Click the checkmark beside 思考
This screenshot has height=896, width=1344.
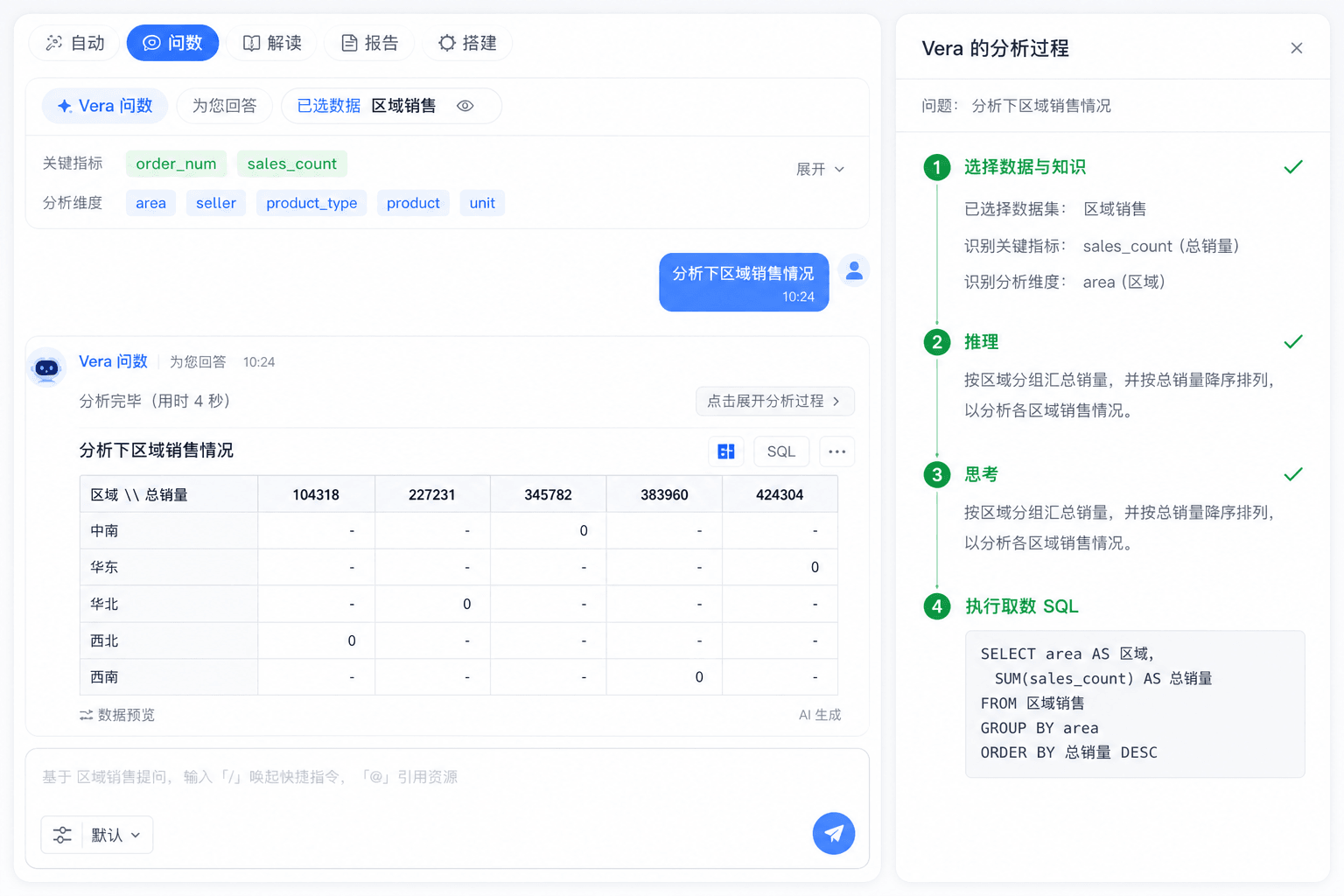pos(1293,474)
